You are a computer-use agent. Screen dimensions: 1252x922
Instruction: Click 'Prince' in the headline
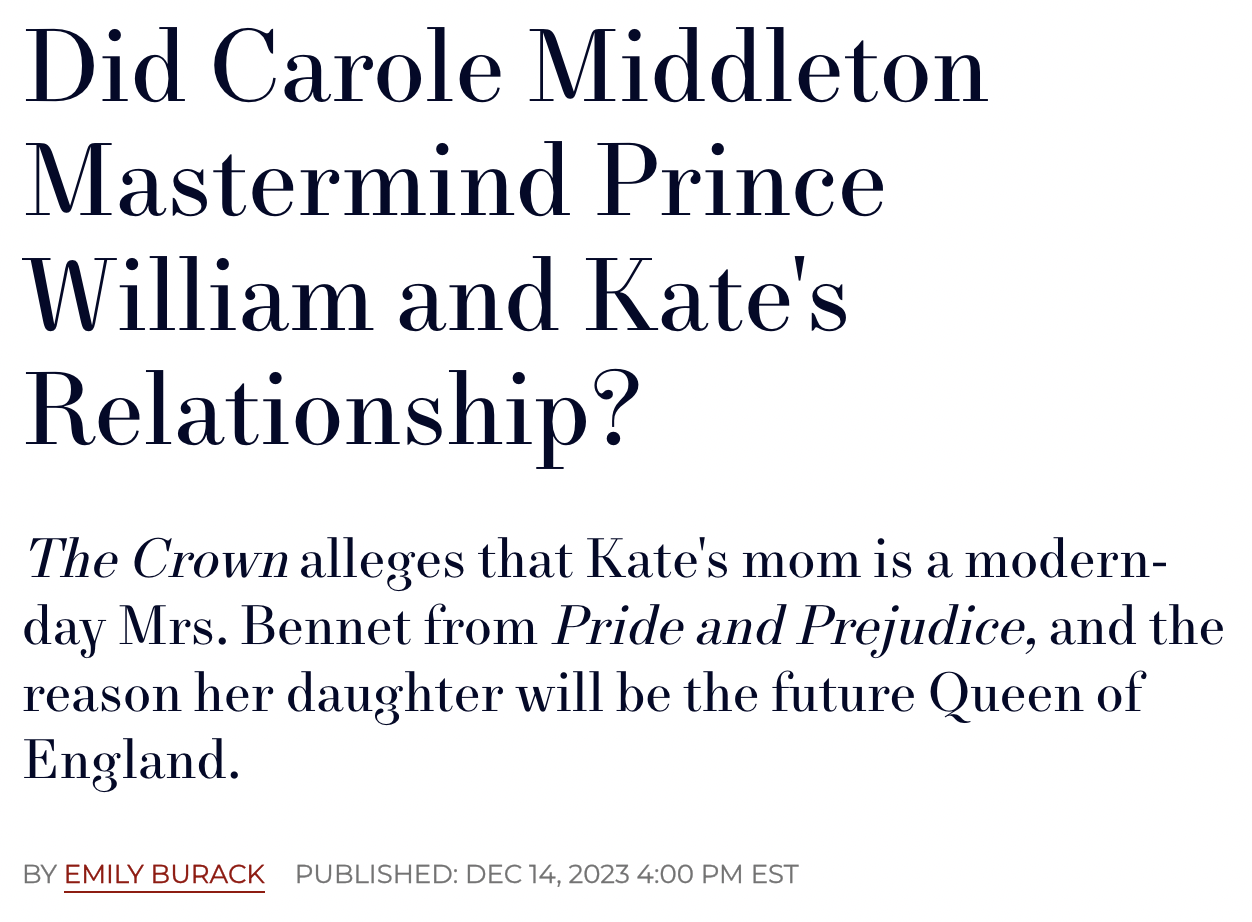[741, 182]
